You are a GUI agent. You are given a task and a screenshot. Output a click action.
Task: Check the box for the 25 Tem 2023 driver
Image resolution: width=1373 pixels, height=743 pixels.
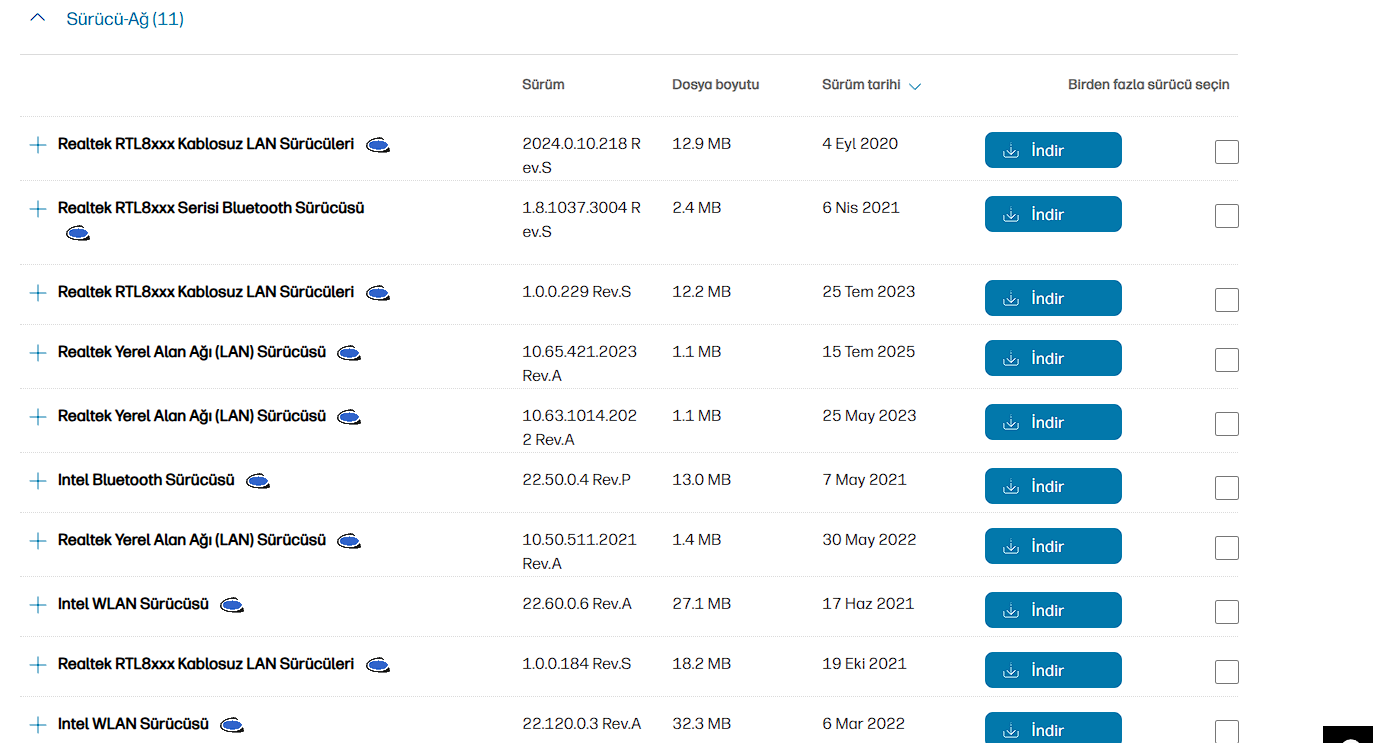1227,300
